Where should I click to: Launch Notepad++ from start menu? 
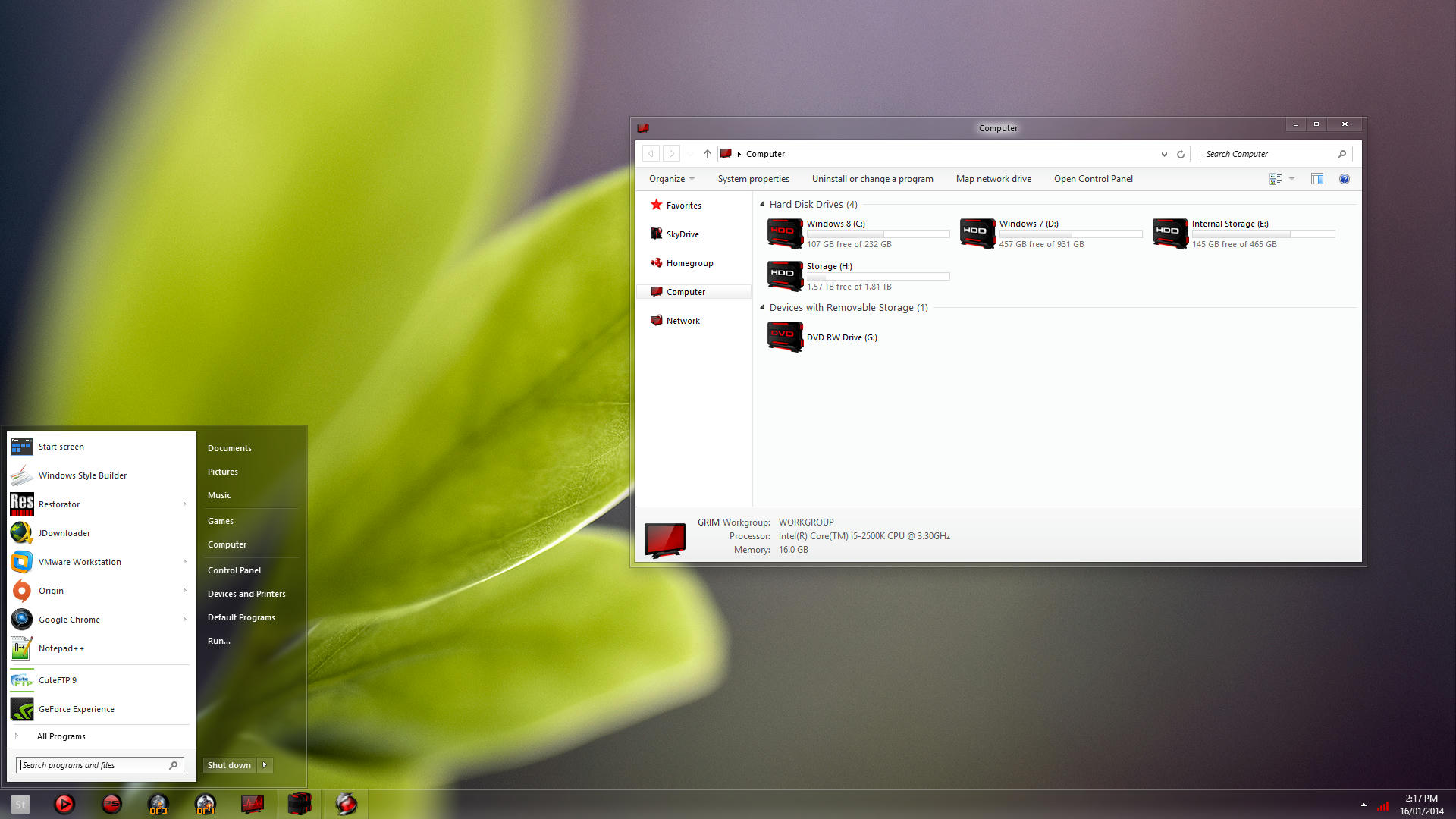coord(61,648)
